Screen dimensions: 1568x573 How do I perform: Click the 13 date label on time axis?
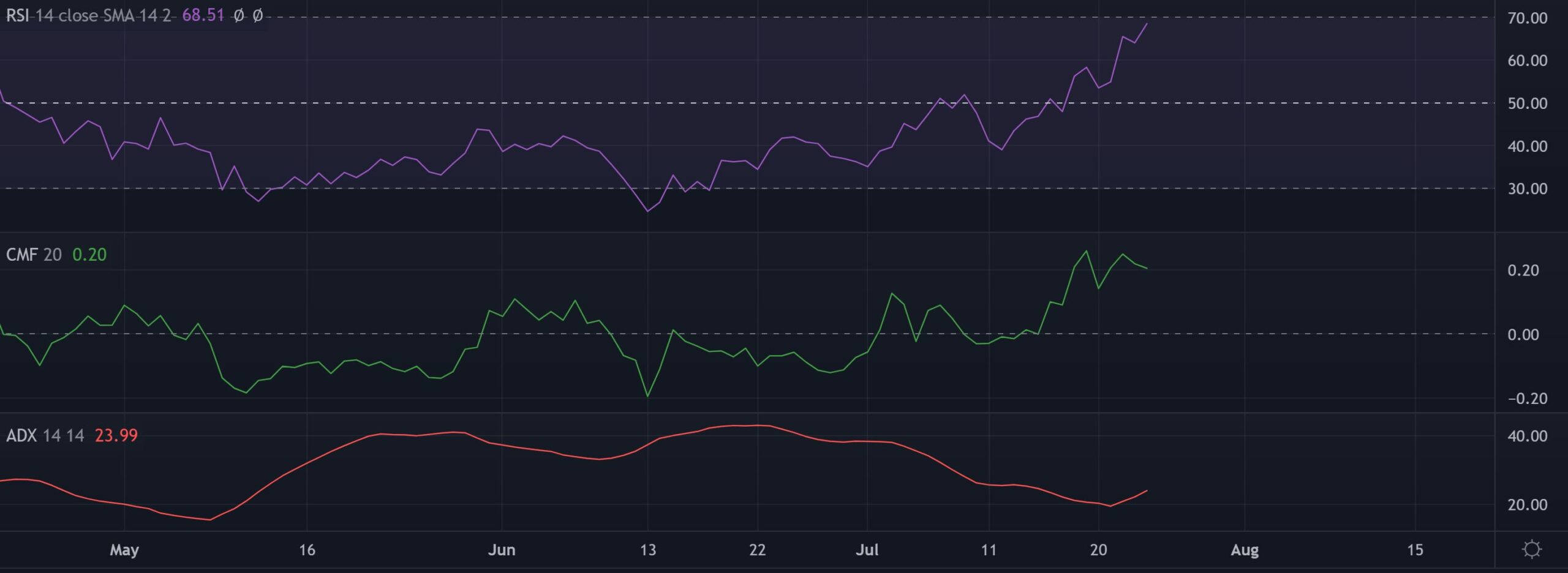(648, 550)
